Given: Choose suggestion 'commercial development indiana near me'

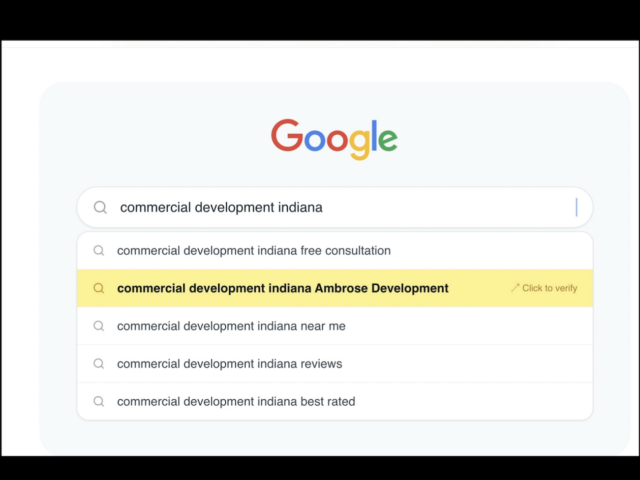Looking at the screenshot, I should point(335,326).
